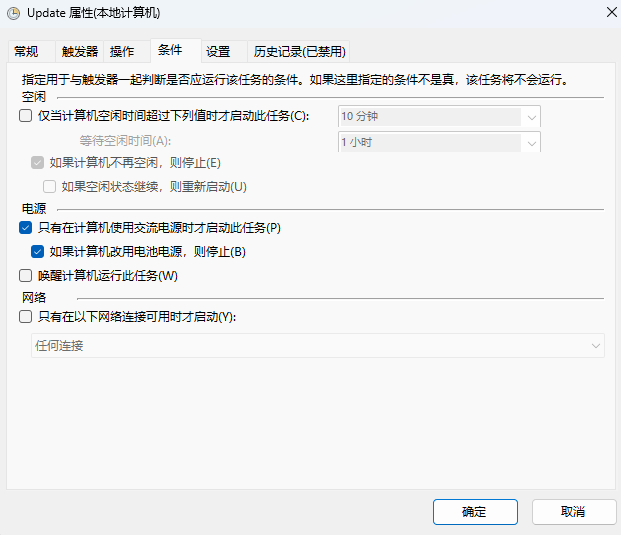View the 历史记录(已禁用) tab

pyautogui.click(x=299, y=51)
